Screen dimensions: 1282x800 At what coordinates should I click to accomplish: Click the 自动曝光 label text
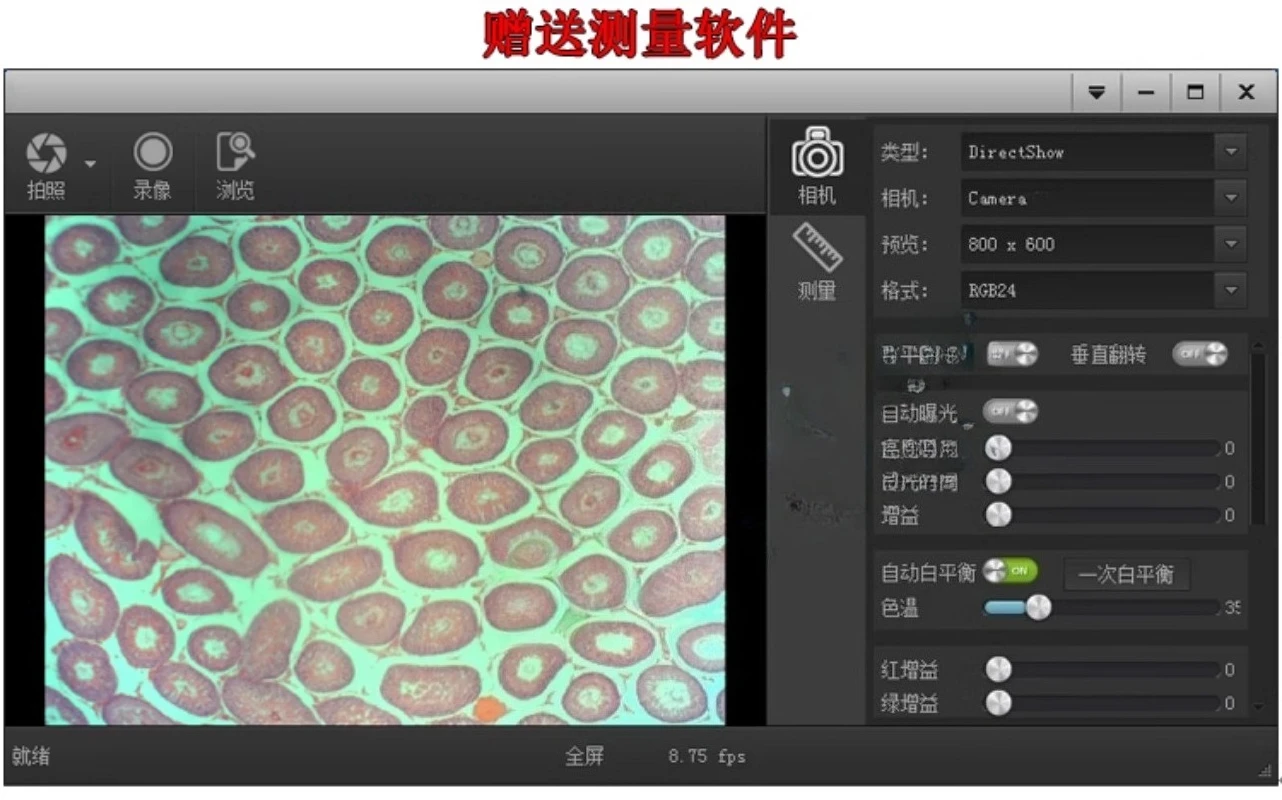pos(919,413)
